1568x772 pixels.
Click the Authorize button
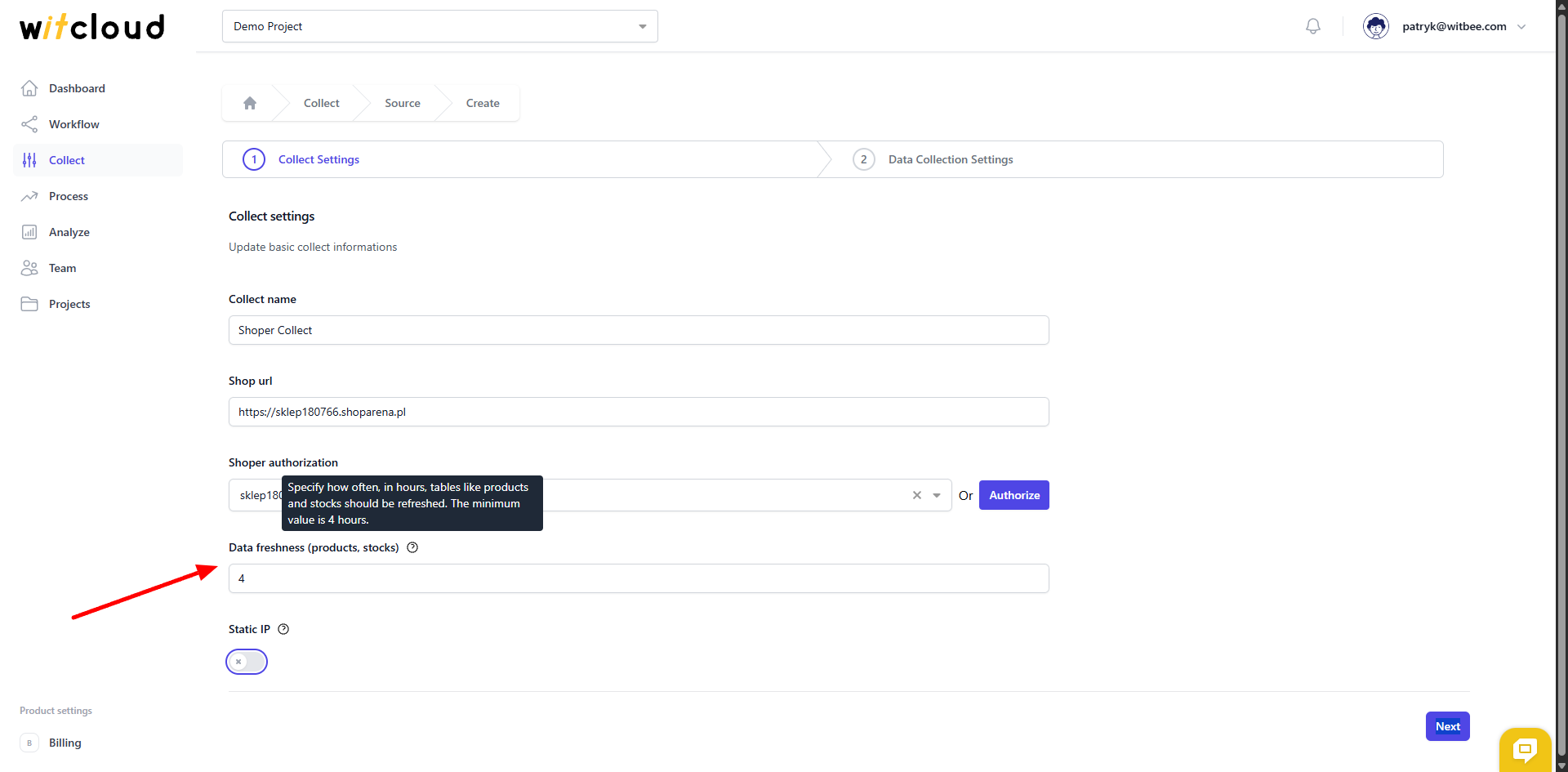(x=1014, y=495)
